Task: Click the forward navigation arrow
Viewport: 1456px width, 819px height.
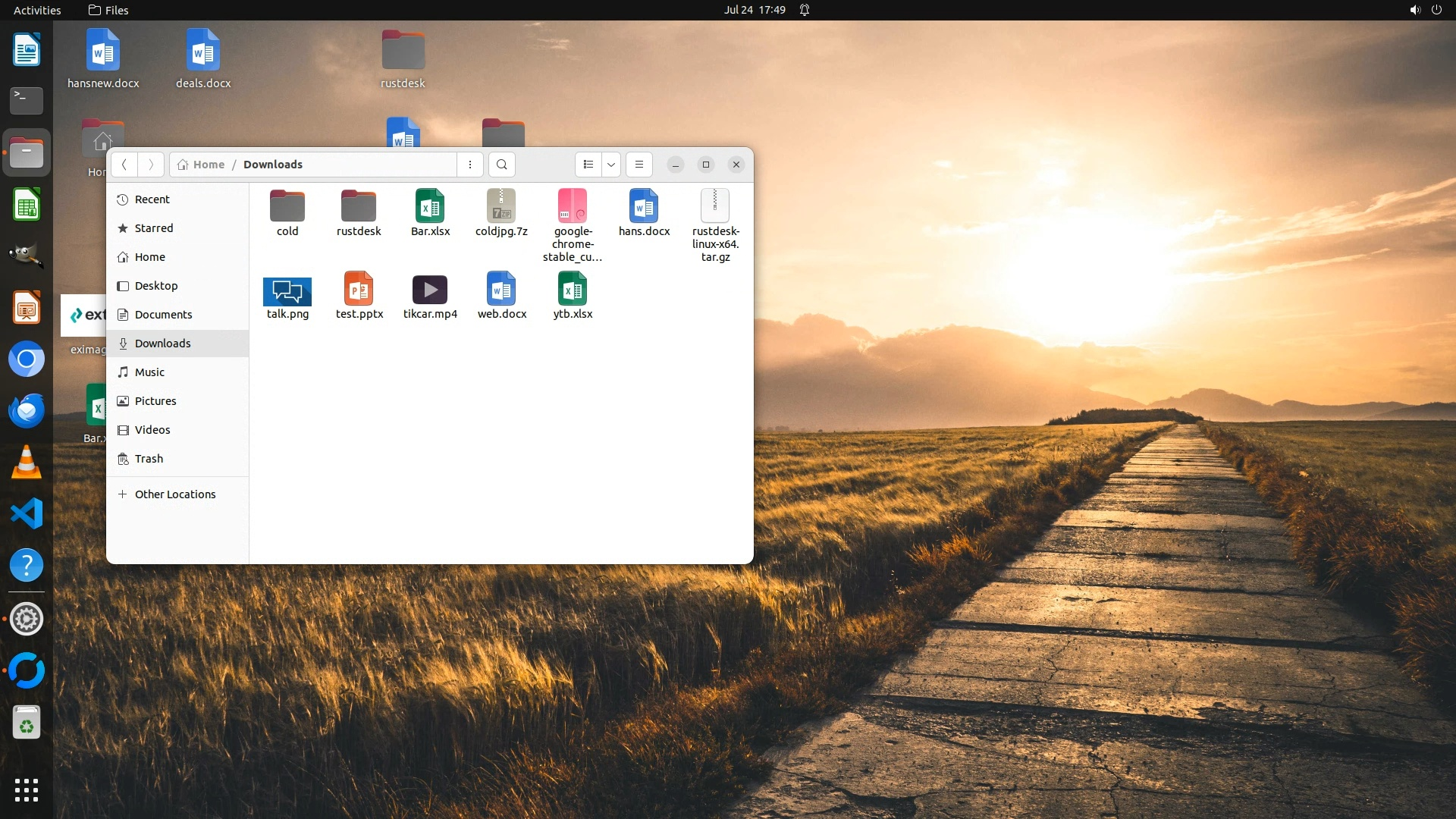Action: pos(151,165)
